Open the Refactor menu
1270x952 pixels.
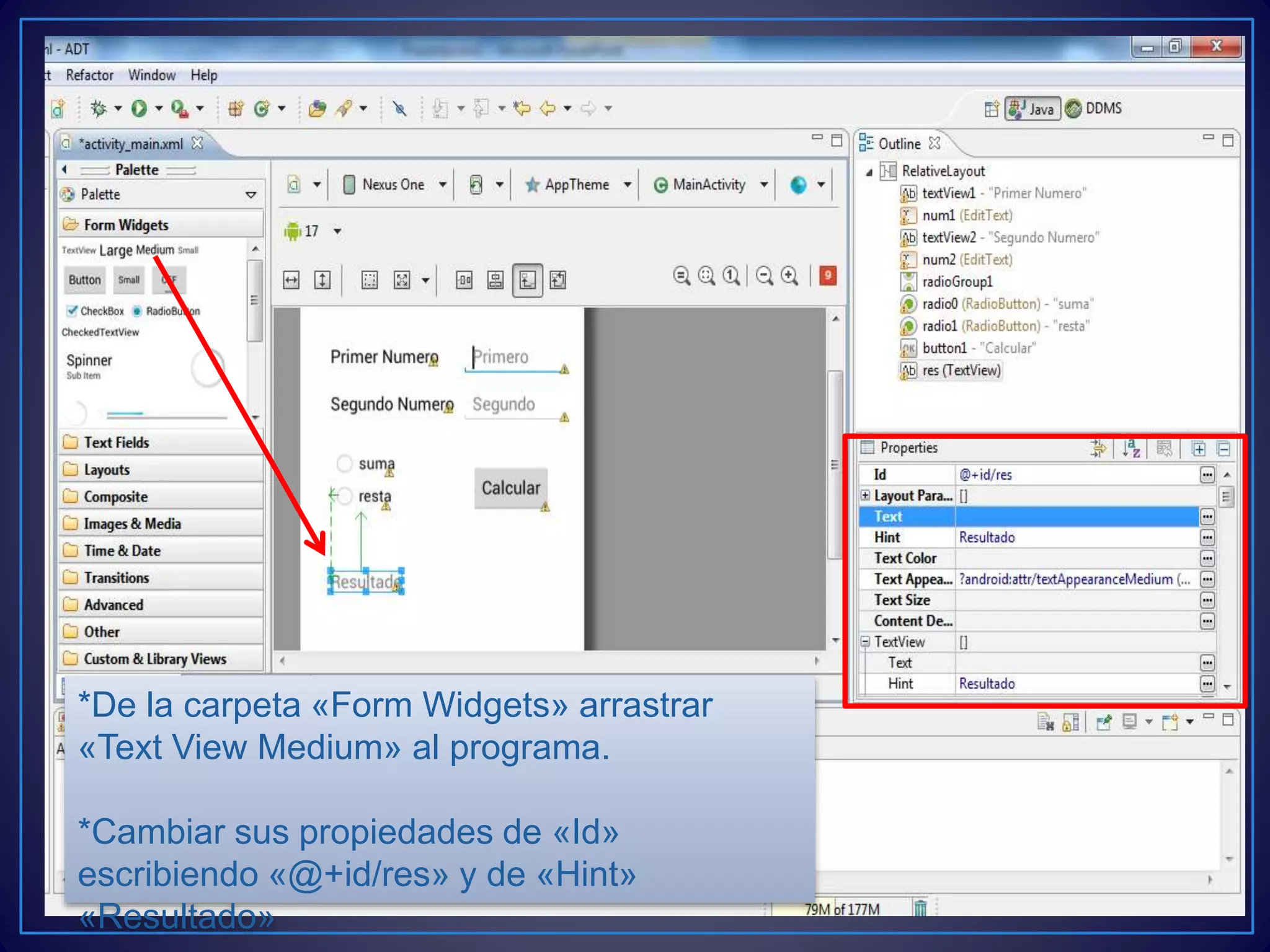(x=89, y=75)
